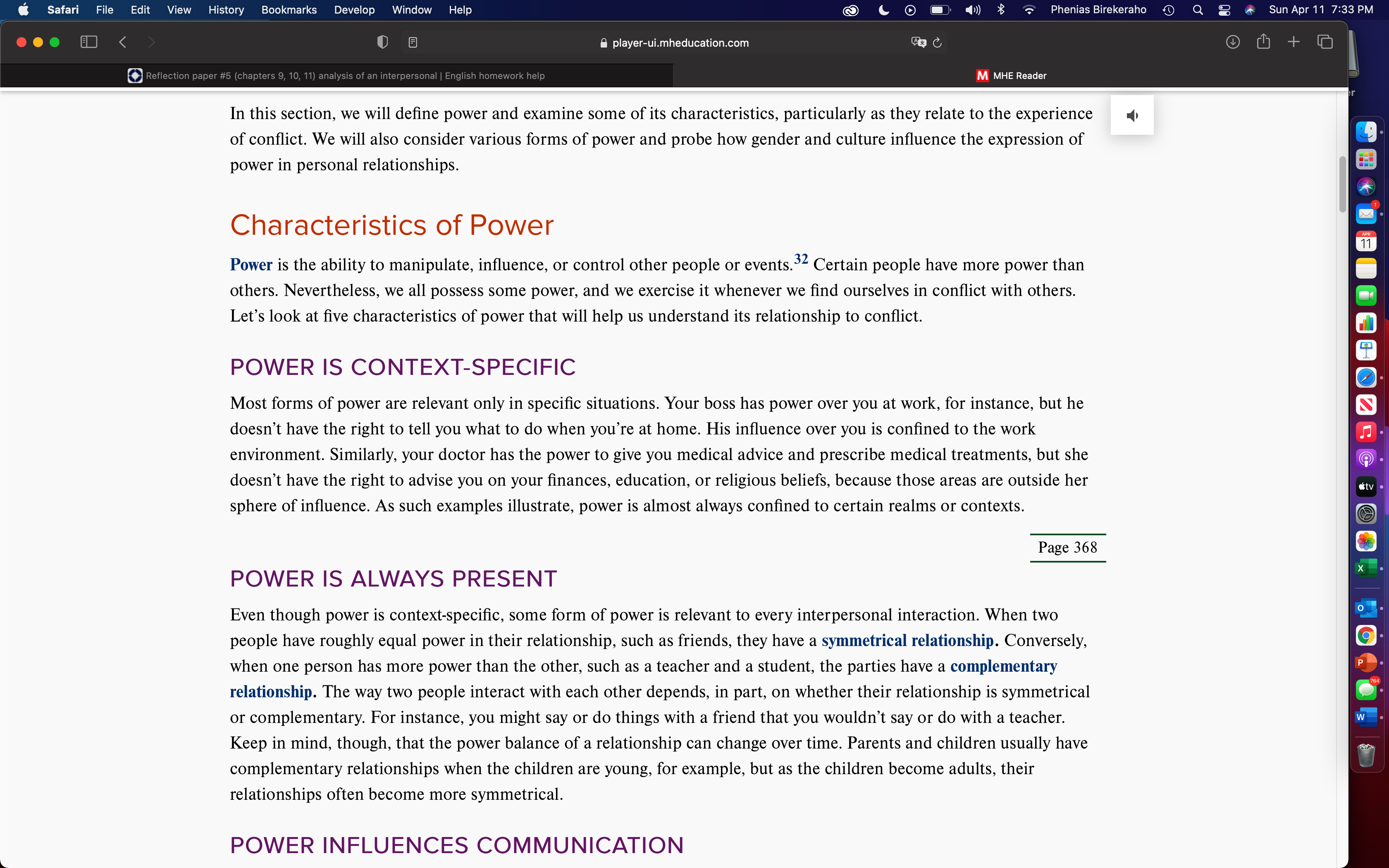
Task: Open the Apple menu
Action: point(23,10)
